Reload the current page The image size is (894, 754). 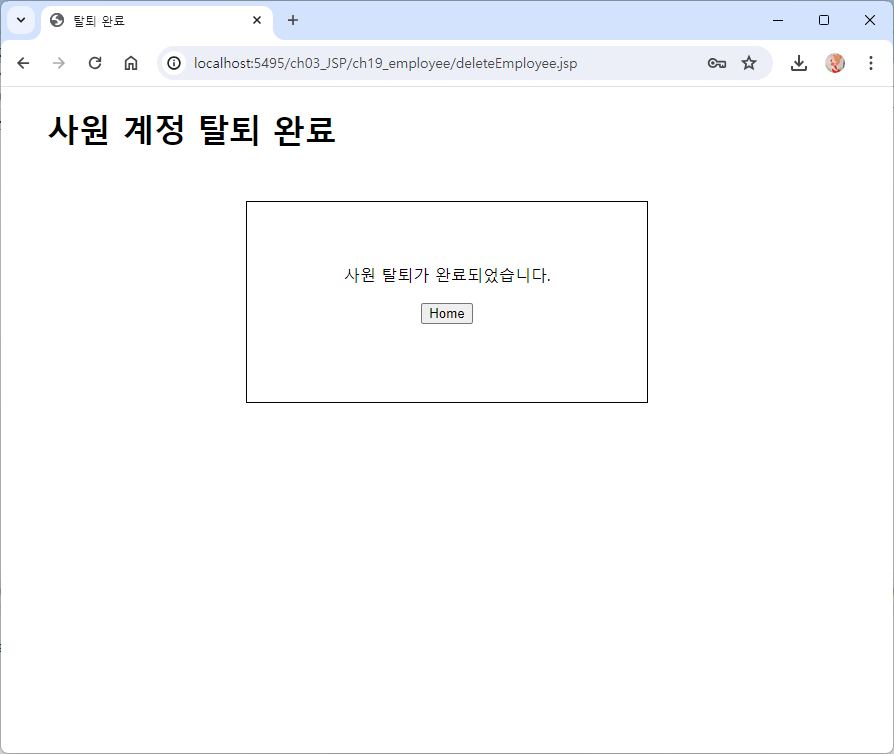(95, 63)
